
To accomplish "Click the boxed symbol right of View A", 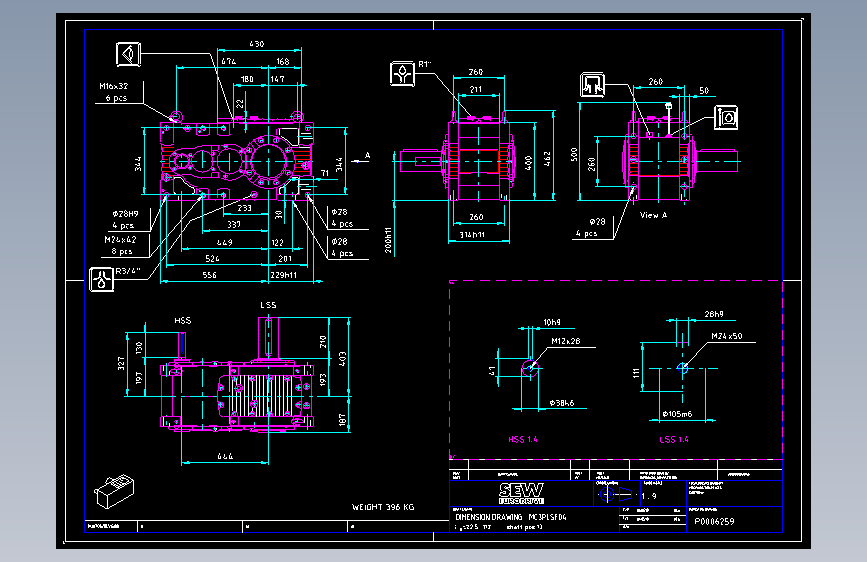I will coord(726,117).
